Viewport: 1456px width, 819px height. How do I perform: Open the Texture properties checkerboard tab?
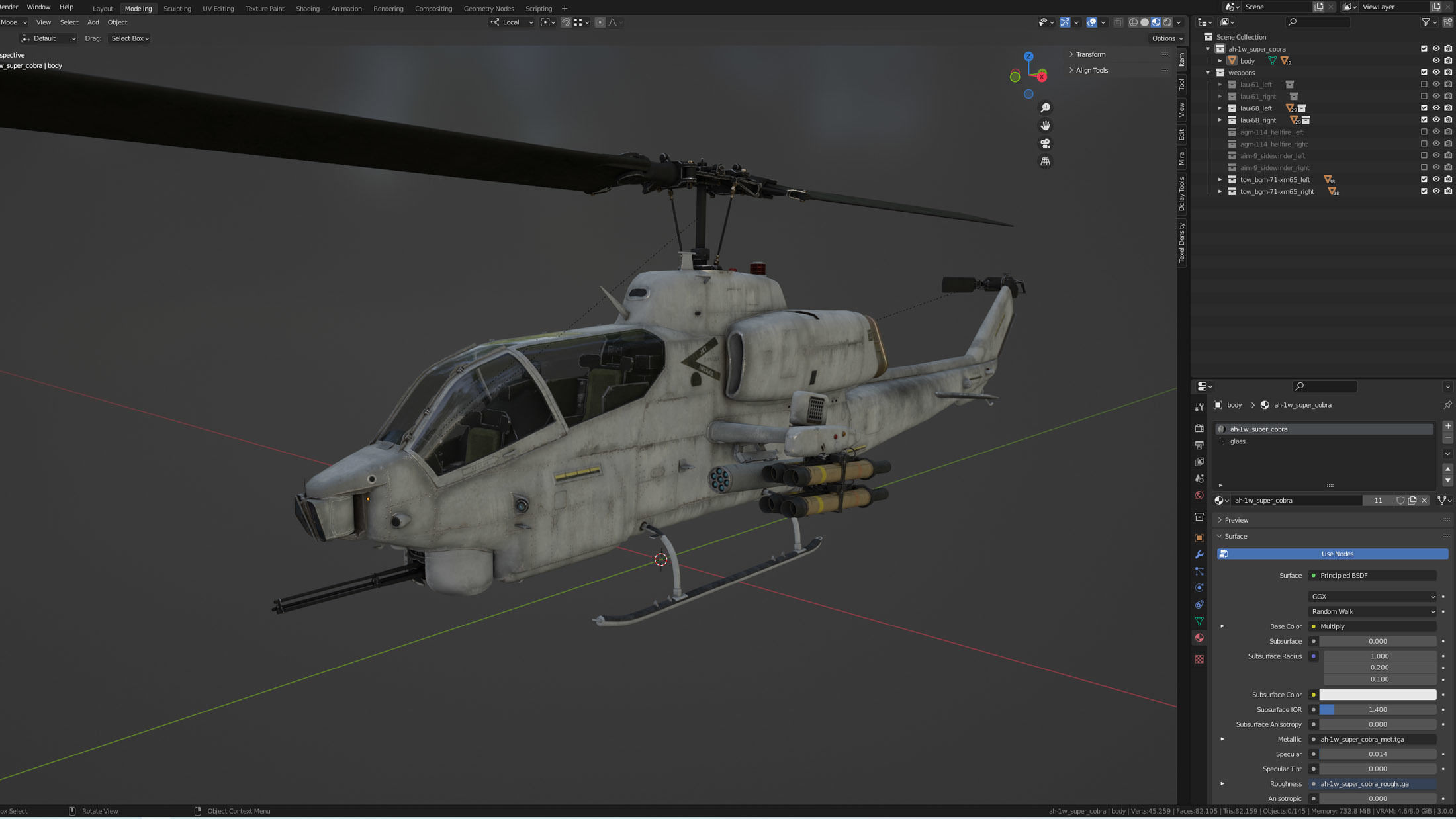1199,659
